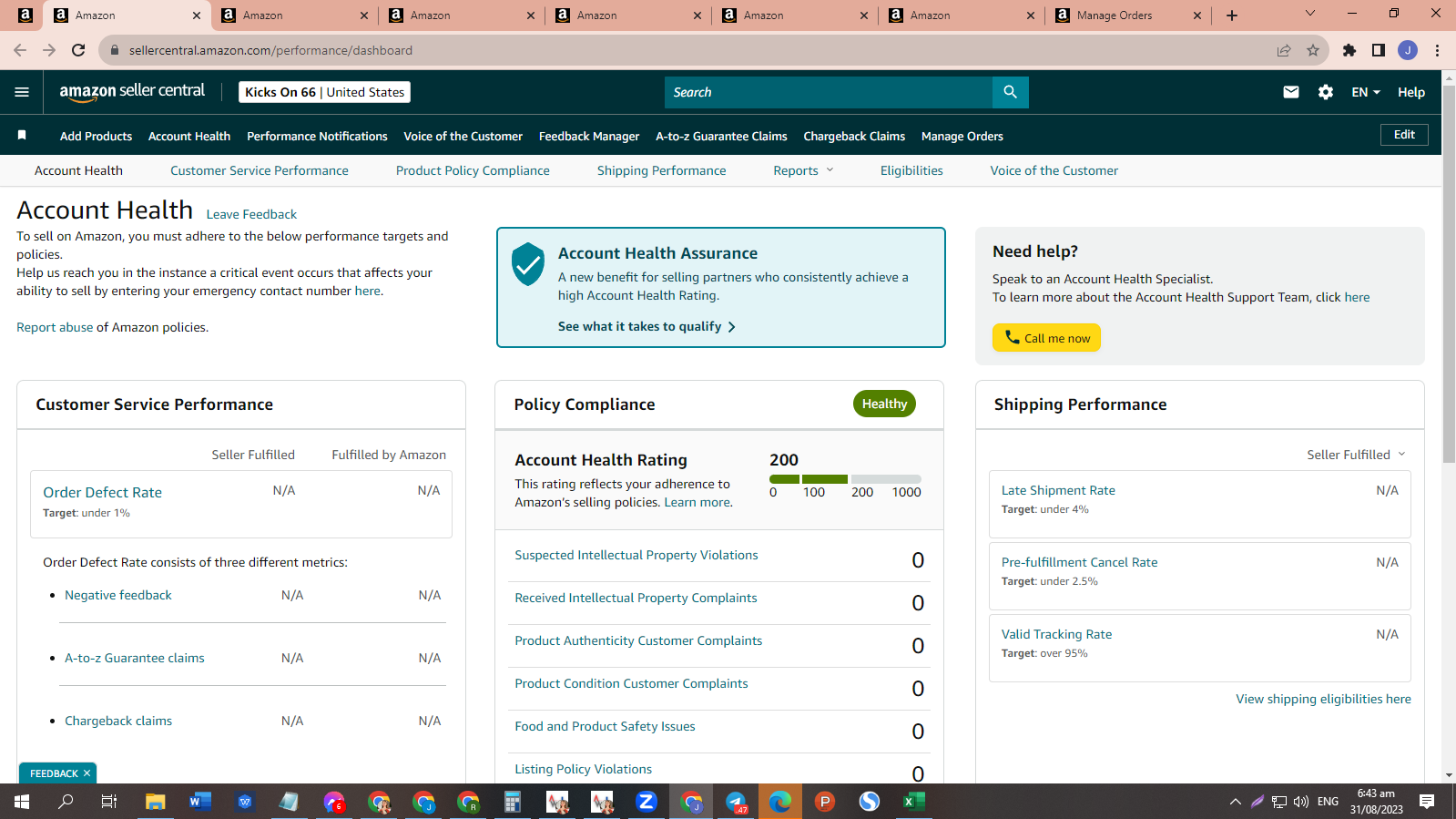Open the A-to-z Guarantee claims metric link
Image resolution: width=1456 pixels, height=819 pixels.
pyautogui.click(x=135, y=658)
